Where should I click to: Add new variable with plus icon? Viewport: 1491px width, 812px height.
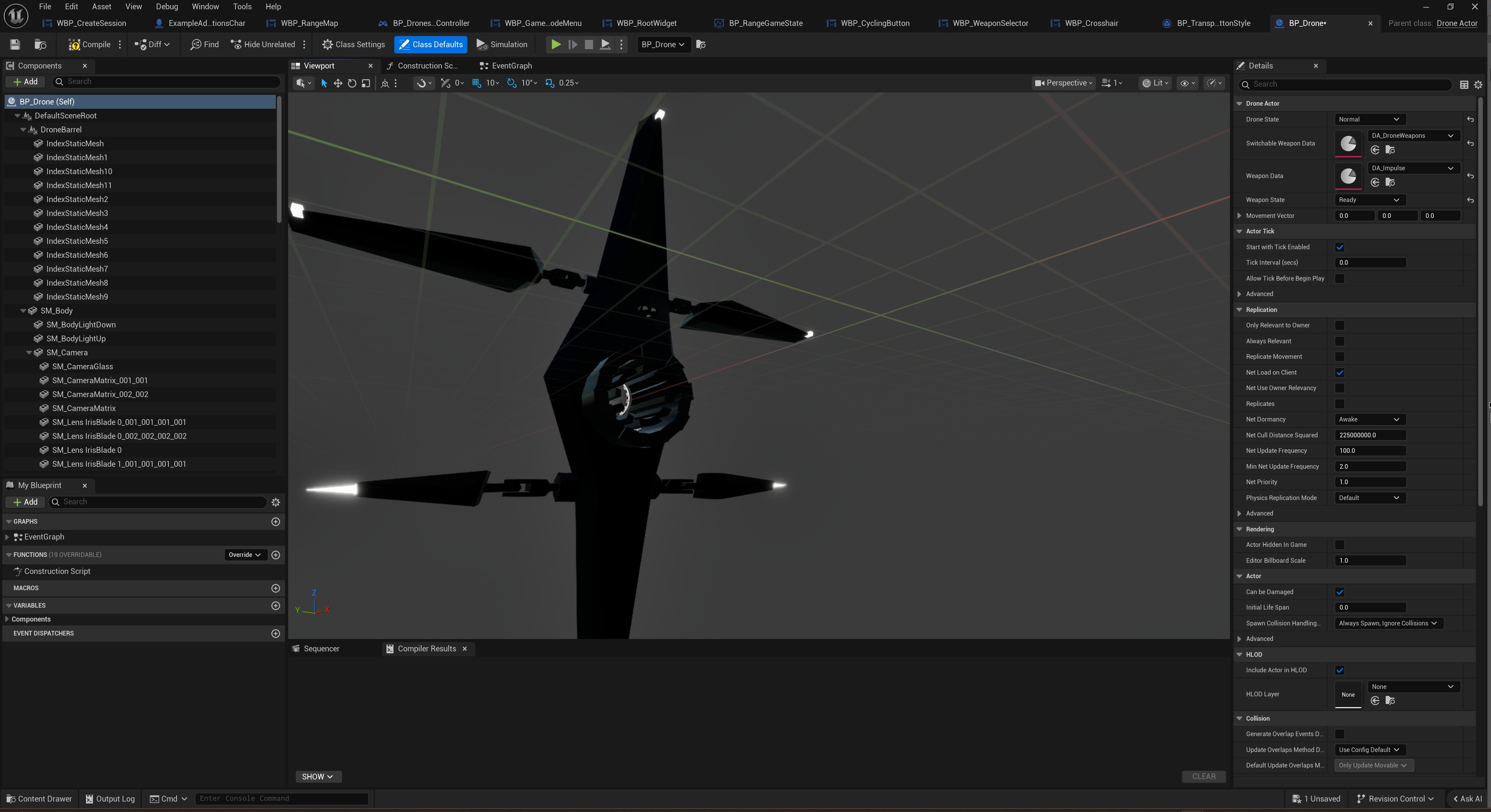(x=275, y=606)
